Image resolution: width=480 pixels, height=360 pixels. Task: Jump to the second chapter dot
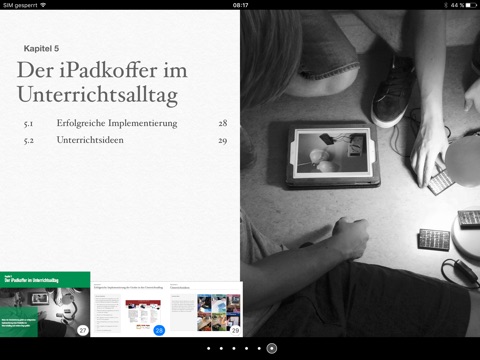tap(221, 348)
